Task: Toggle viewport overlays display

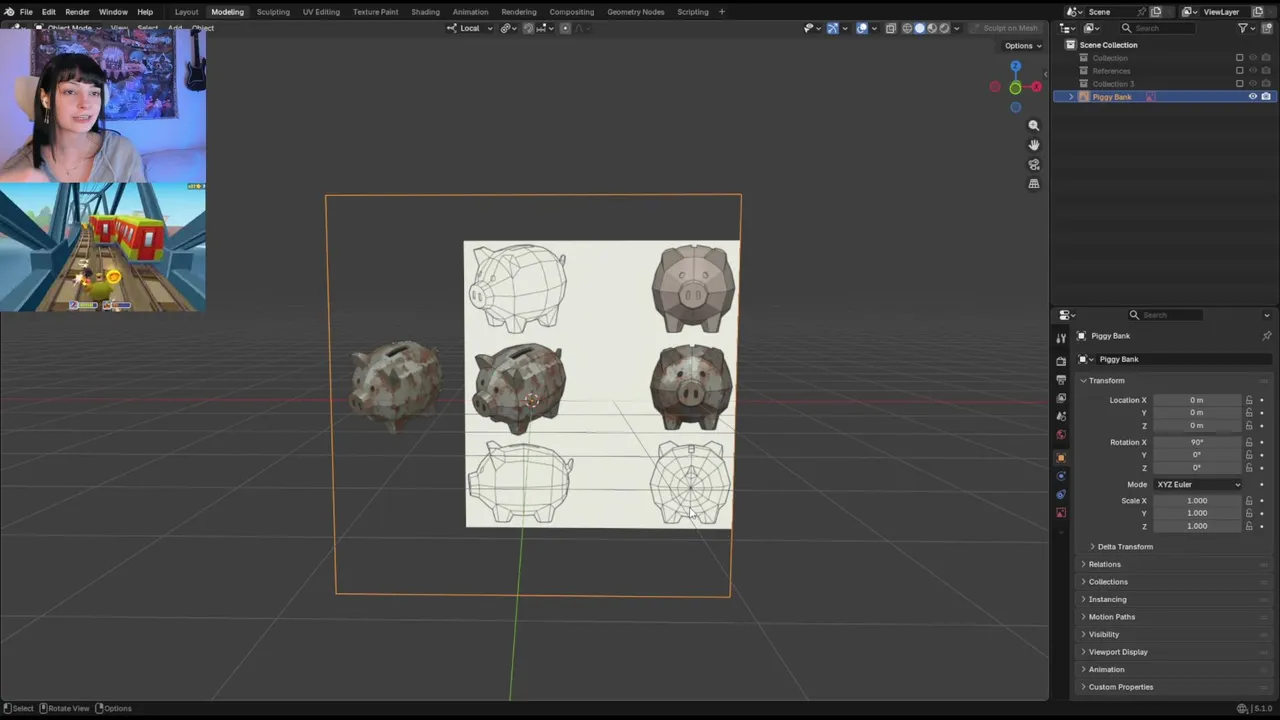Action: [x=862, y=28]
